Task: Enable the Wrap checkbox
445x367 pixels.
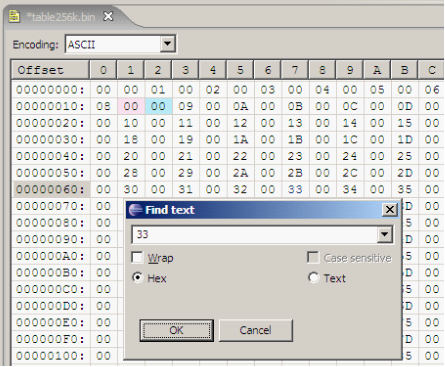Action: click(x=137, y=258)
